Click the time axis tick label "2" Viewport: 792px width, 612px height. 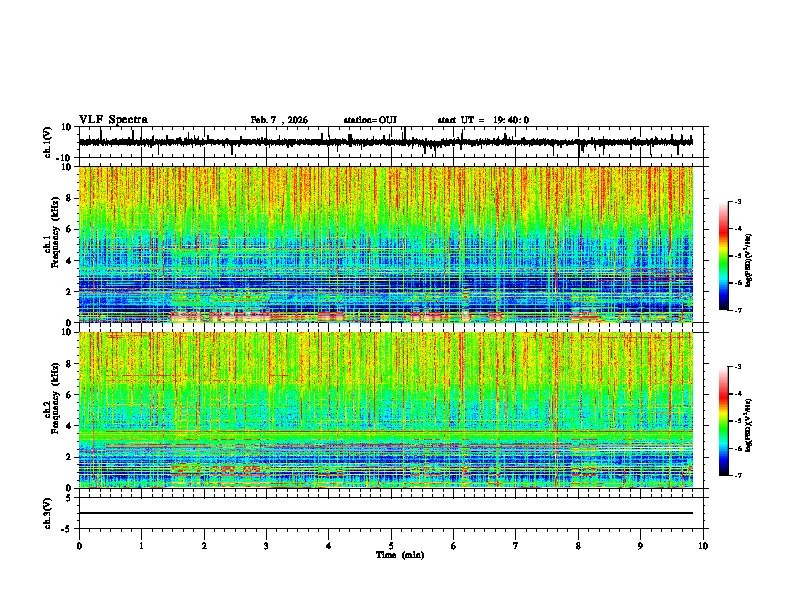[x=204, y=546]
